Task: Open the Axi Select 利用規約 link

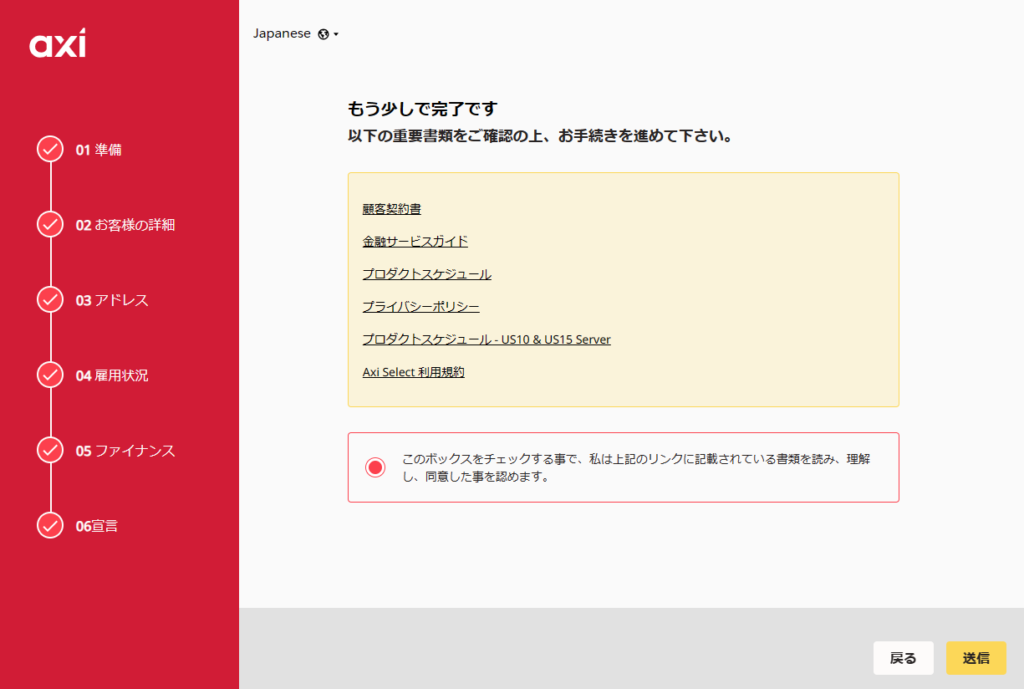Action: click(413, 372)
